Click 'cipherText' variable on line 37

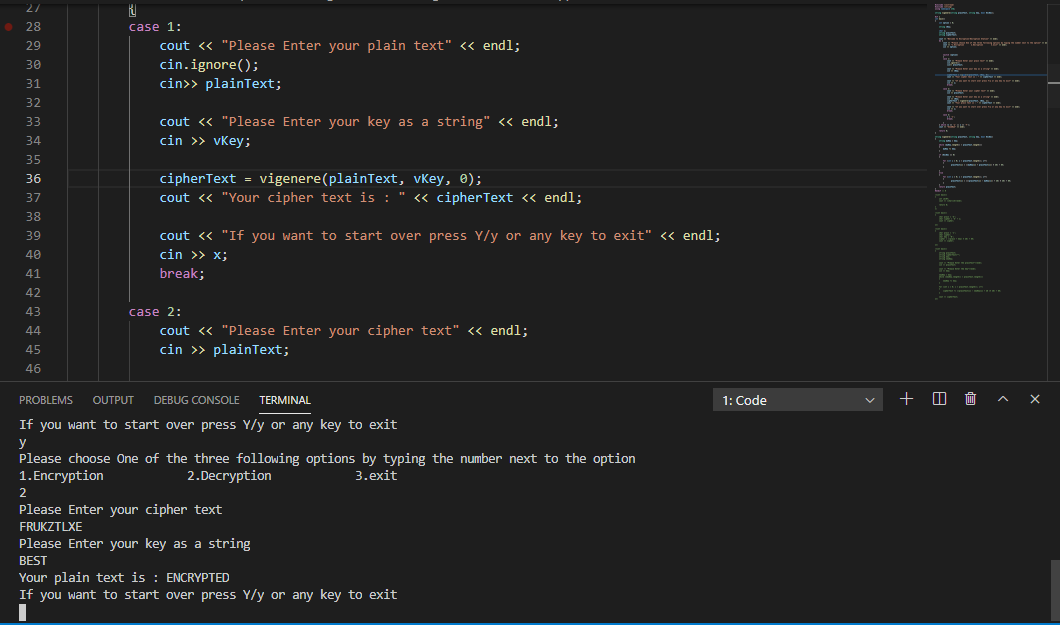475,197
